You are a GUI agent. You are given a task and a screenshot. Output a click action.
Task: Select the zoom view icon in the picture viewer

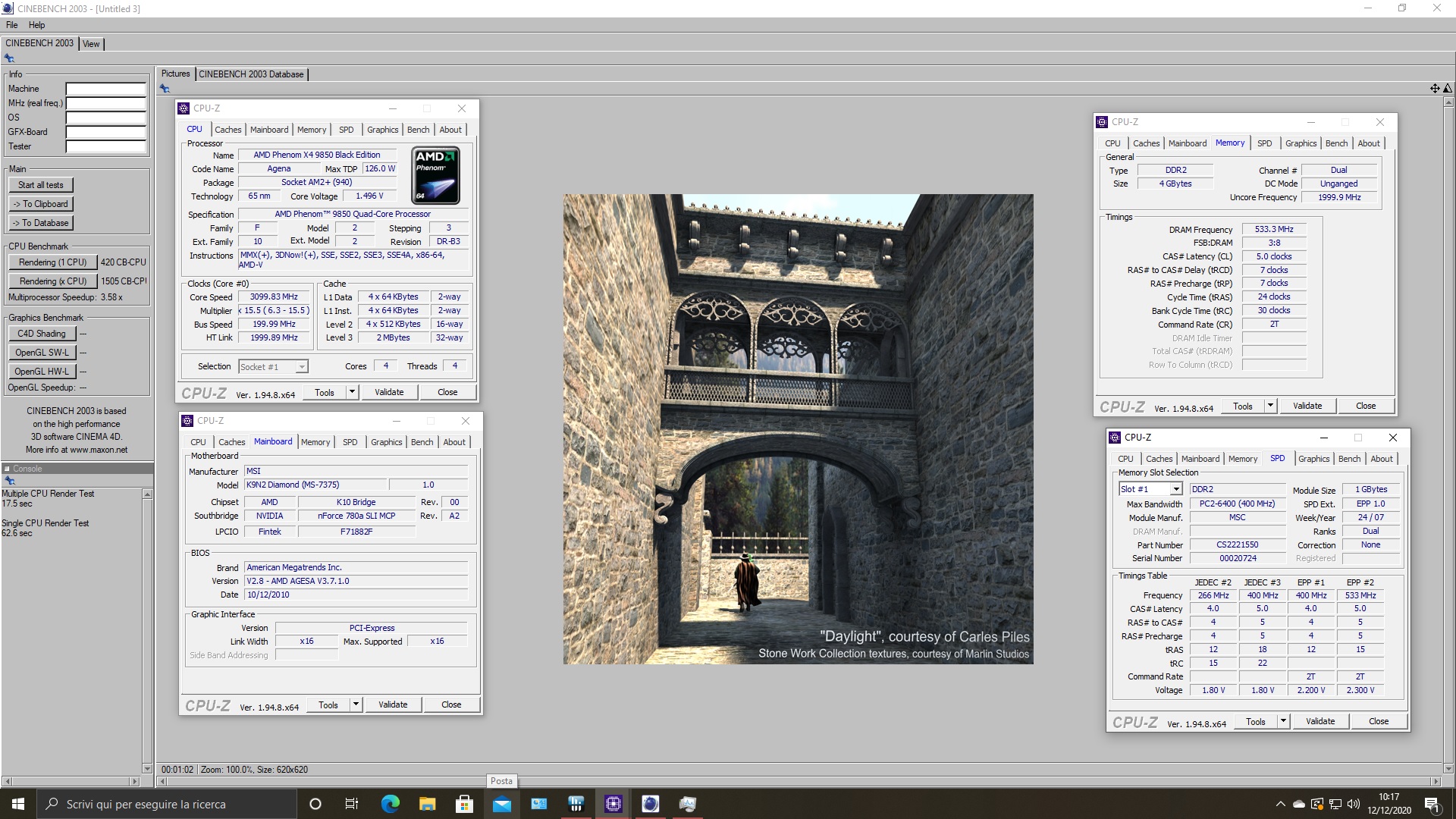(x=1447, y=89)
